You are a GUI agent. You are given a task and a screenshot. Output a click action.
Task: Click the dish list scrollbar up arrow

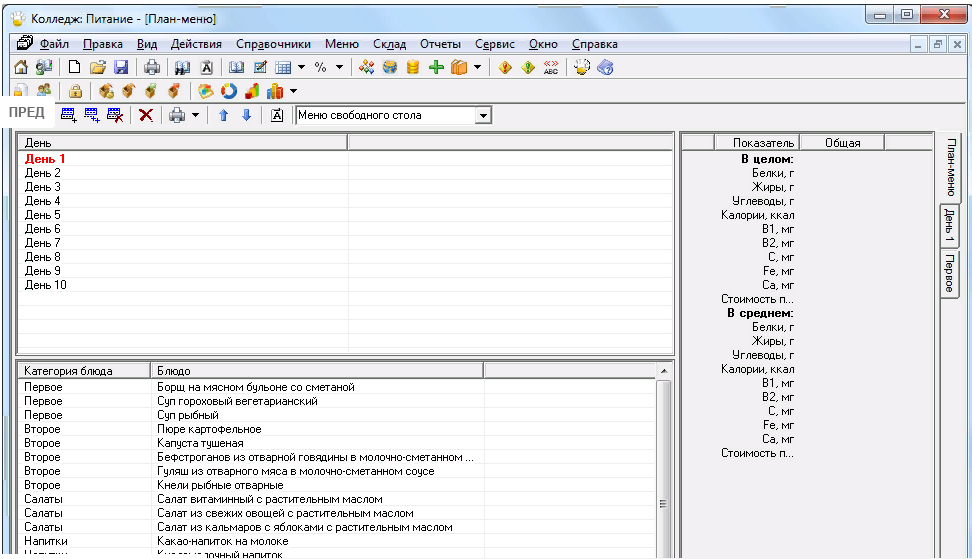(x=663, y=372)
